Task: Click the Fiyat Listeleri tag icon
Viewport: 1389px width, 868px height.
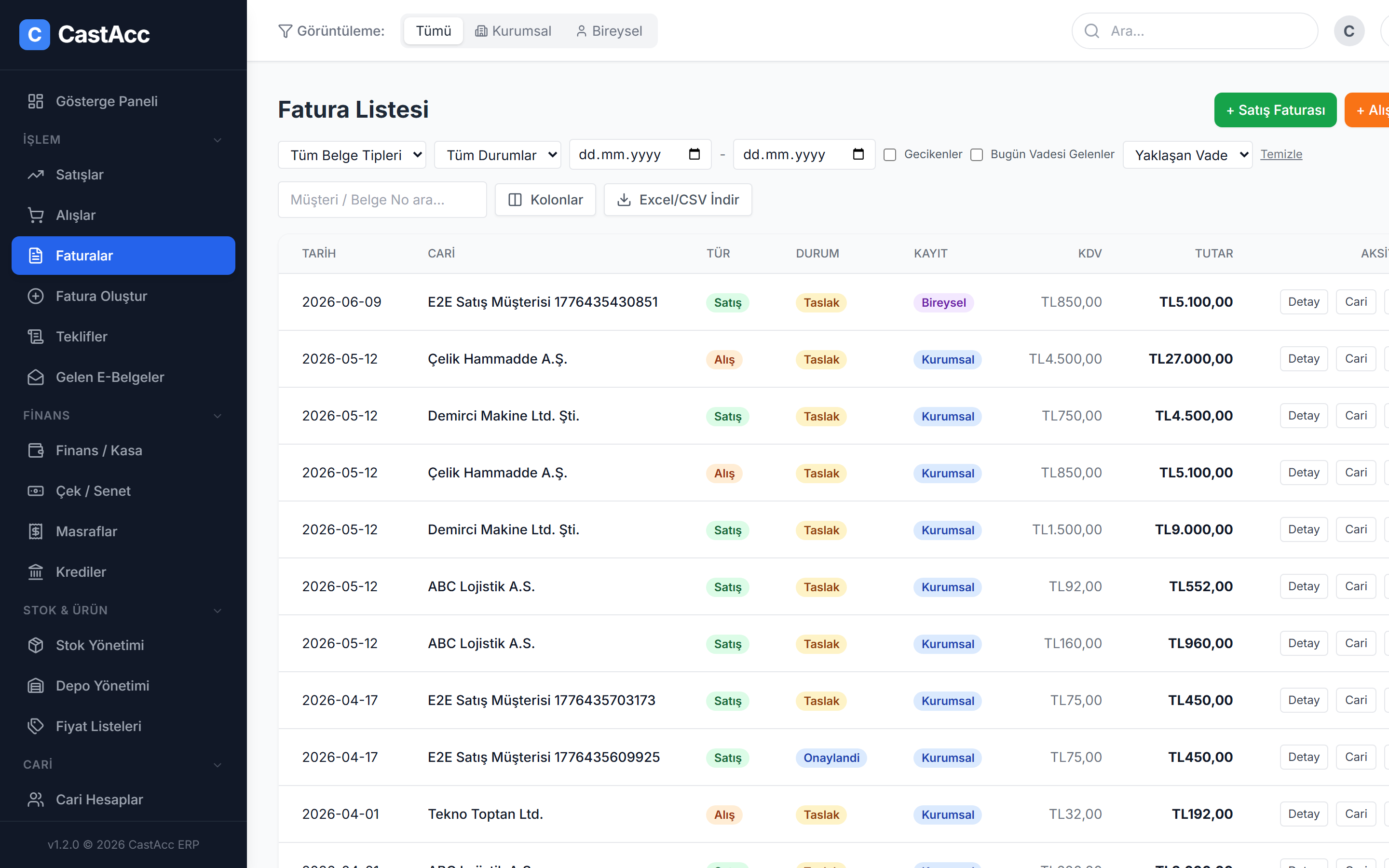Action: [x=36, y=726]
